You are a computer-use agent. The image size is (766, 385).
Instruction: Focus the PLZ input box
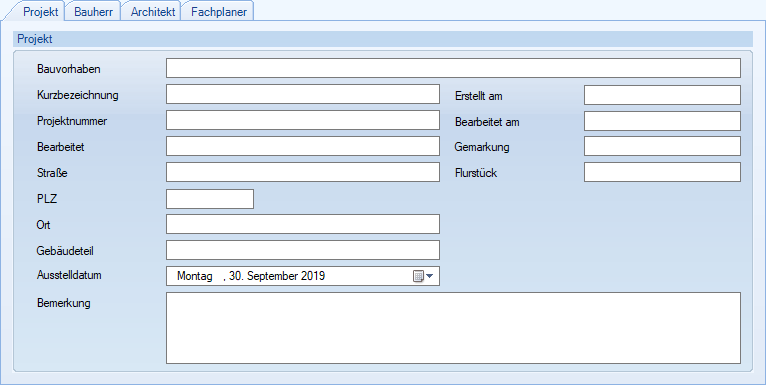point(210,199)
